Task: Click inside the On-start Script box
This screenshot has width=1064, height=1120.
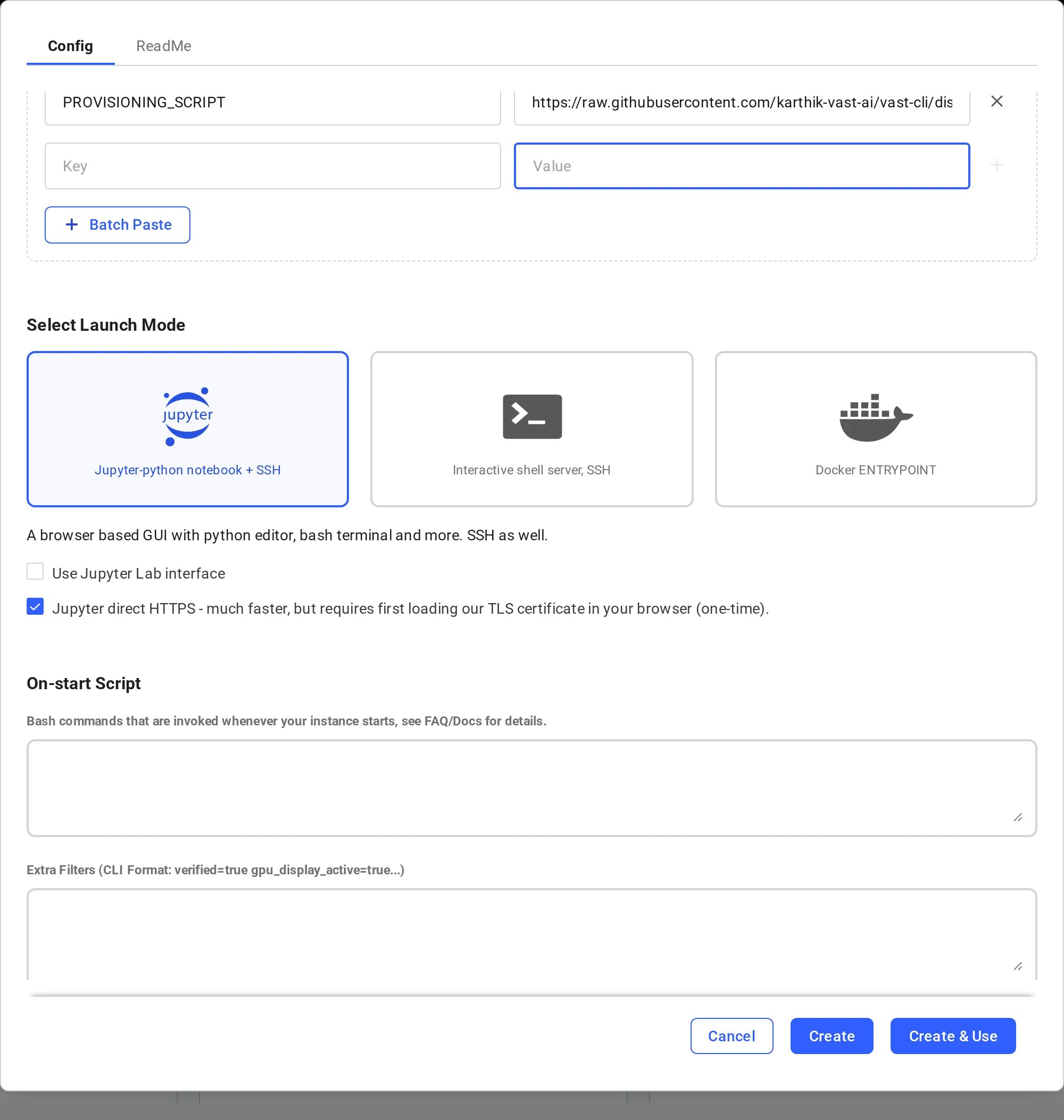Action: click(x=531, y=788)
